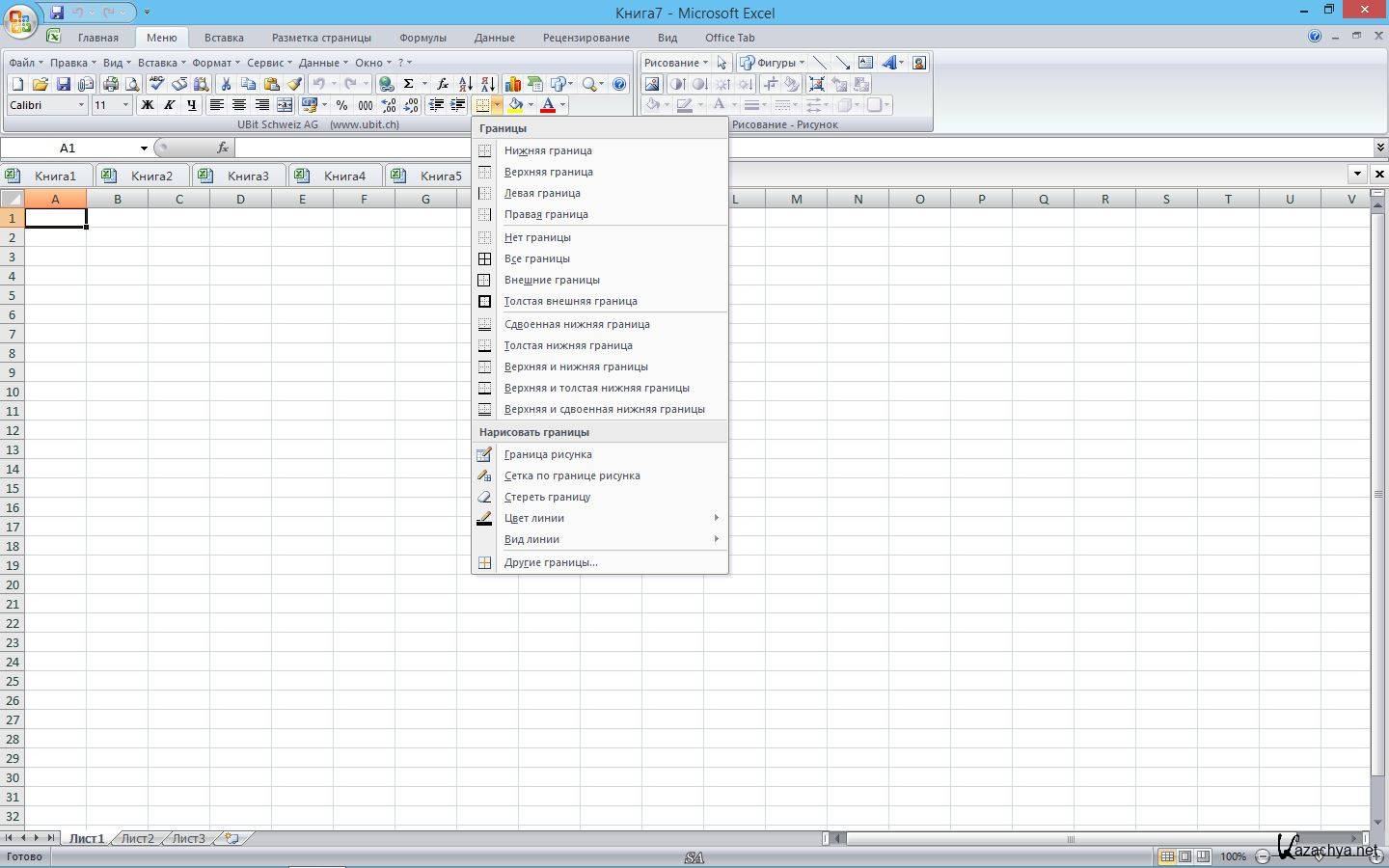Click the Format Painter brush icon
Image resolution: width=1389 pixels, height=868 pixels.
[x=294, y=84]
